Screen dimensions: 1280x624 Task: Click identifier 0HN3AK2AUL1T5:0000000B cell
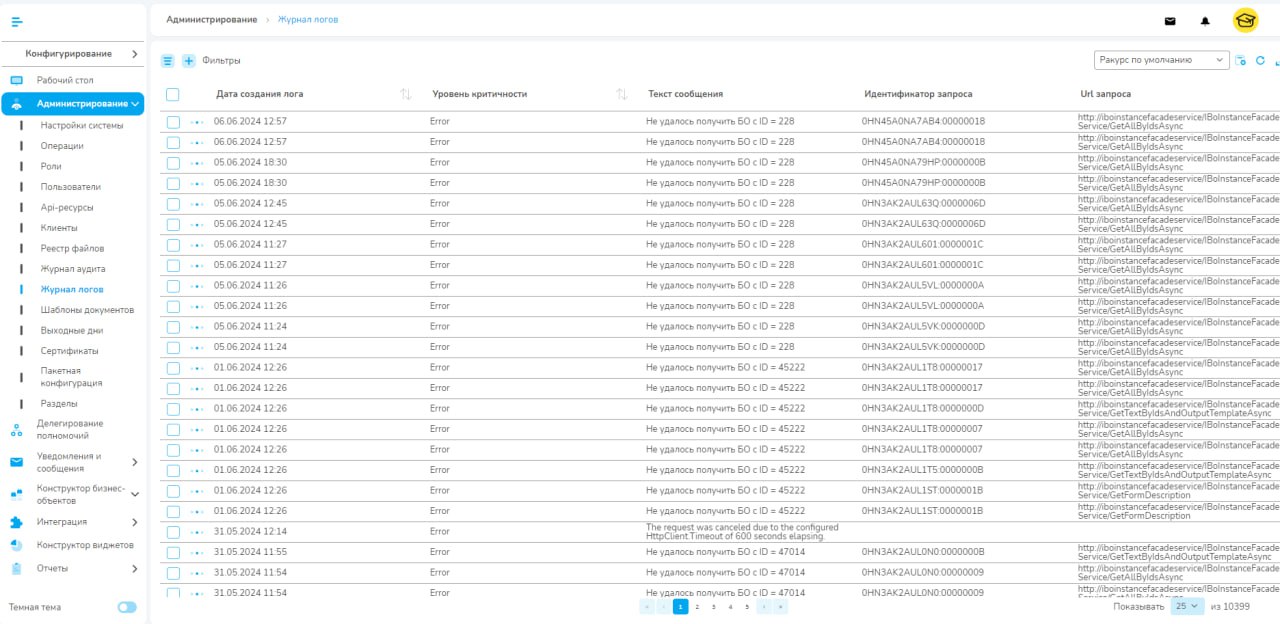pyautogui.click(x=922, y=470)
